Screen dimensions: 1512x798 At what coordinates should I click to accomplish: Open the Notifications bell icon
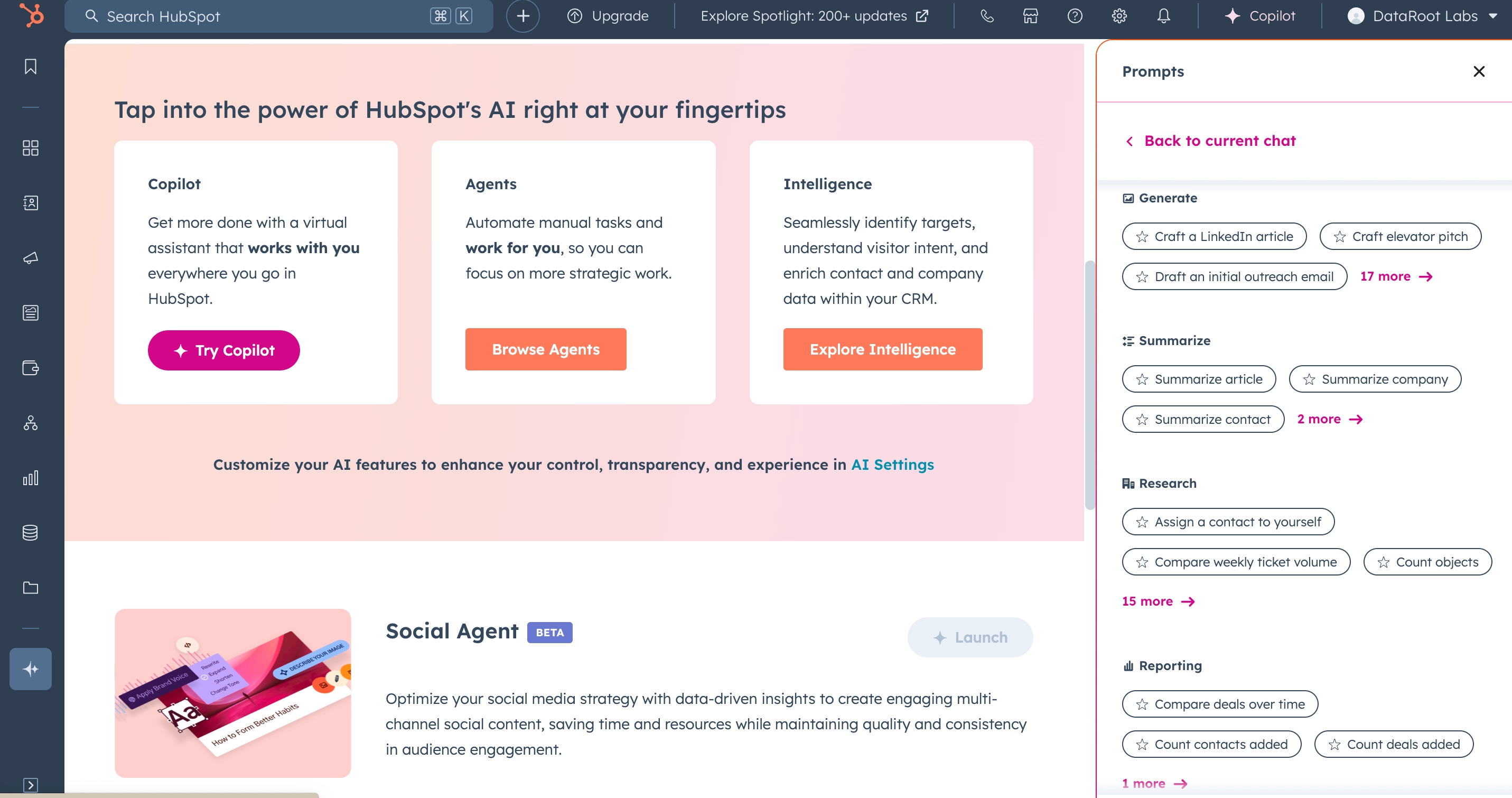pyautogui.click(x=1163, y=16)
